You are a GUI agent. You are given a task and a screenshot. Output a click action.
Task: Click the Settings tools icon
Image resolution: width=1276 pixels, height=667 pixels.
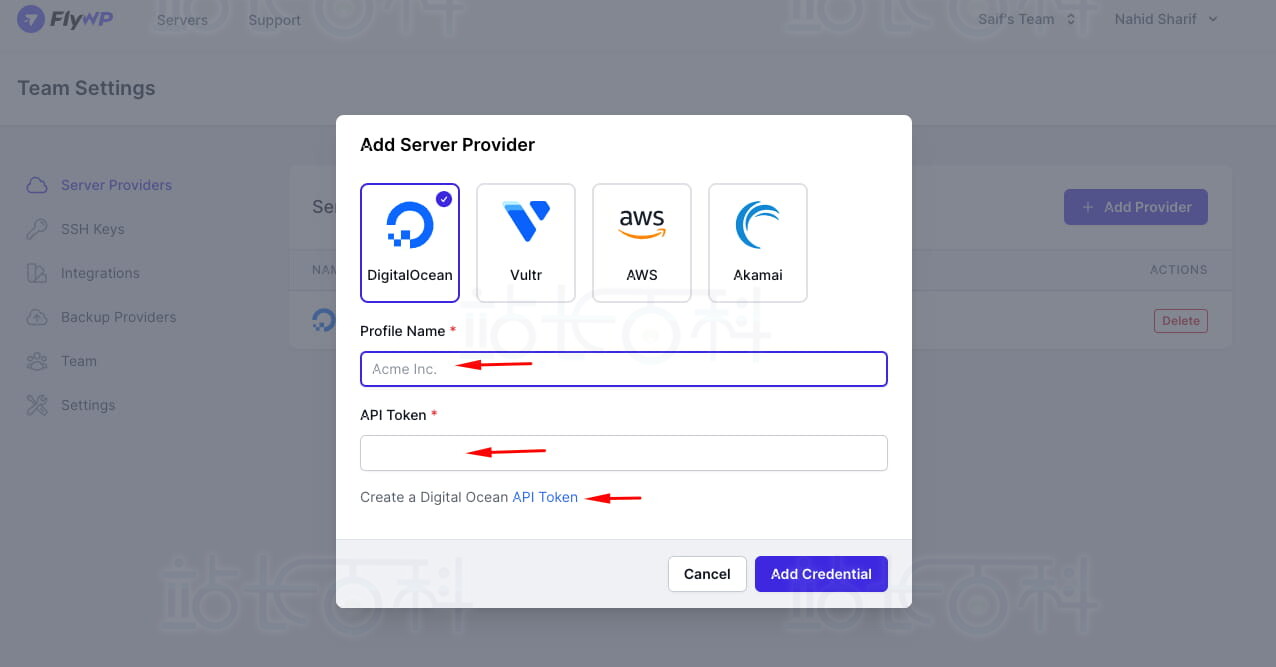click(x=37, y=405)
